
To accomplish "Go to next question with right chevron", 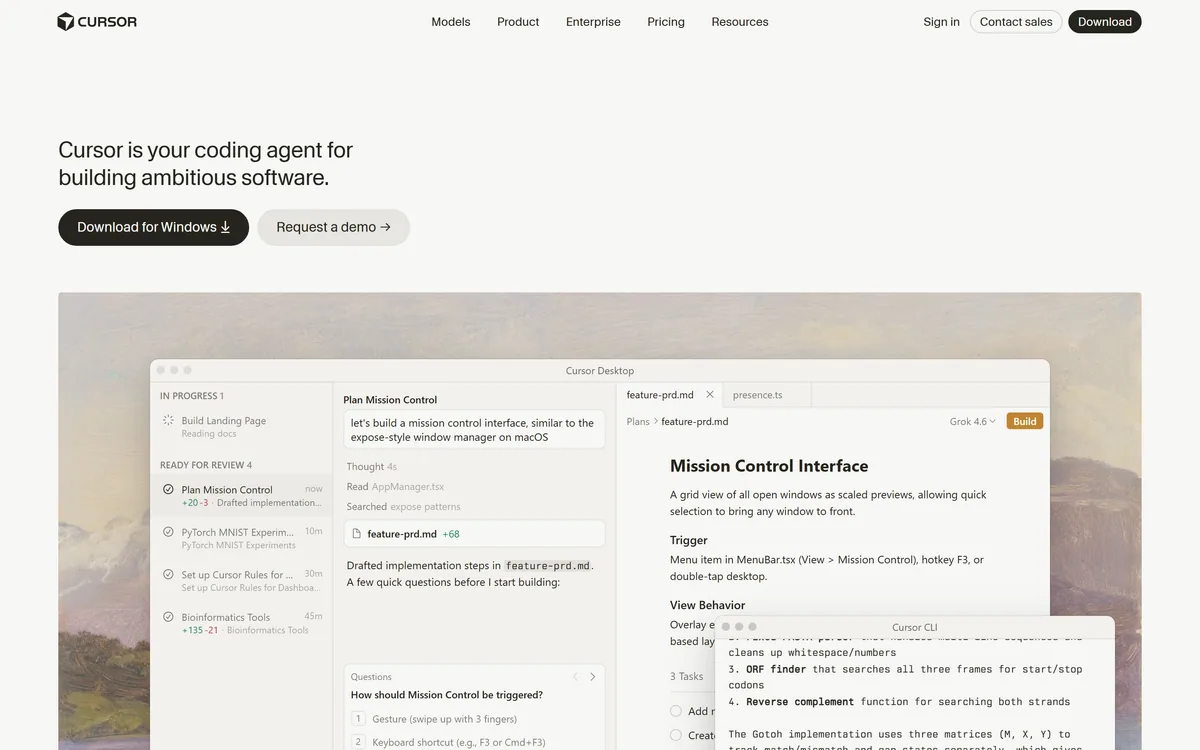I will (593, 677).
